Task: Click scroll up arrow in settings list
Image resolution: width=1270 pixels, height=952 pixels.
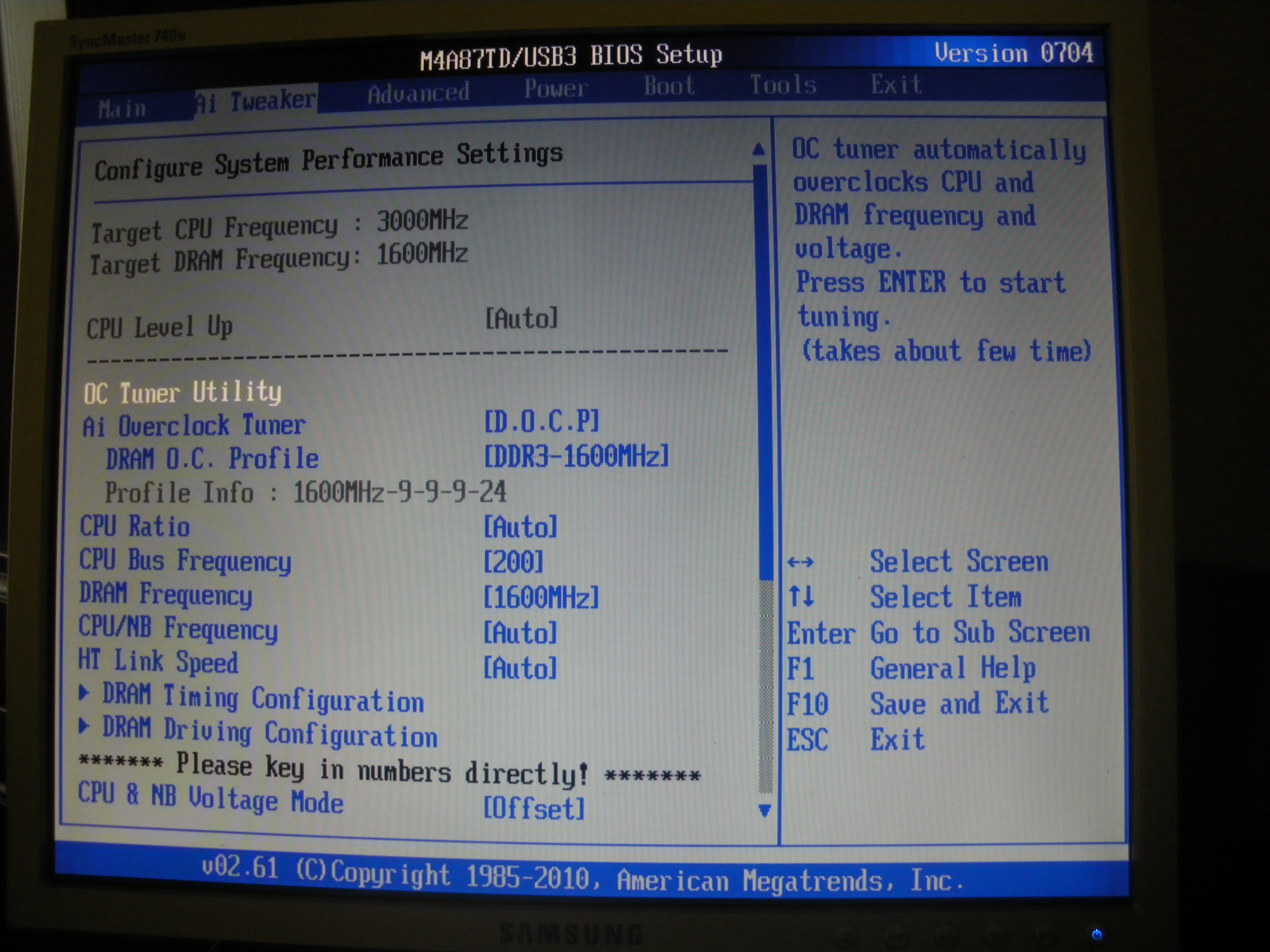Action: click(758, 150)
